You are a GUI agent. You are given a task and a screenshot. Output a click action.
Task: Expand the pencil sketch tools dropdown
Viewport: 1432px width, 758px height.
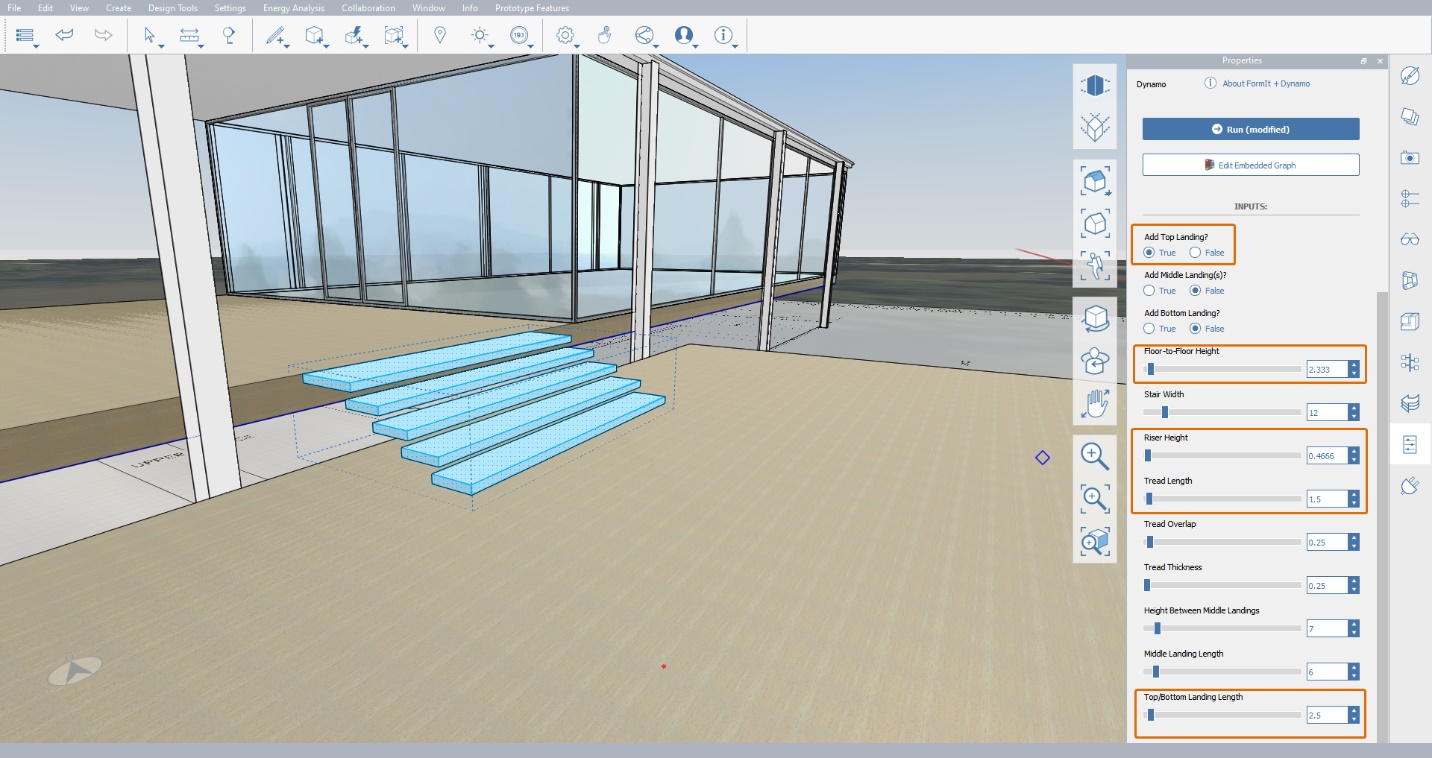pos(286,46)
